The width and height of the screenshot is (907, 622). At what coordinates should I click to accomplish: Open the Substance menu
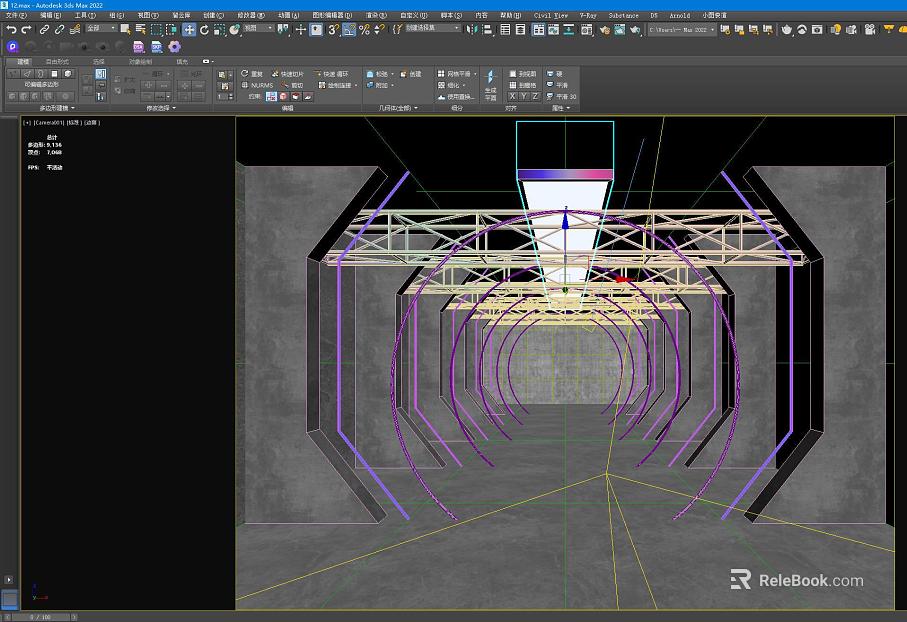(623, 15)
